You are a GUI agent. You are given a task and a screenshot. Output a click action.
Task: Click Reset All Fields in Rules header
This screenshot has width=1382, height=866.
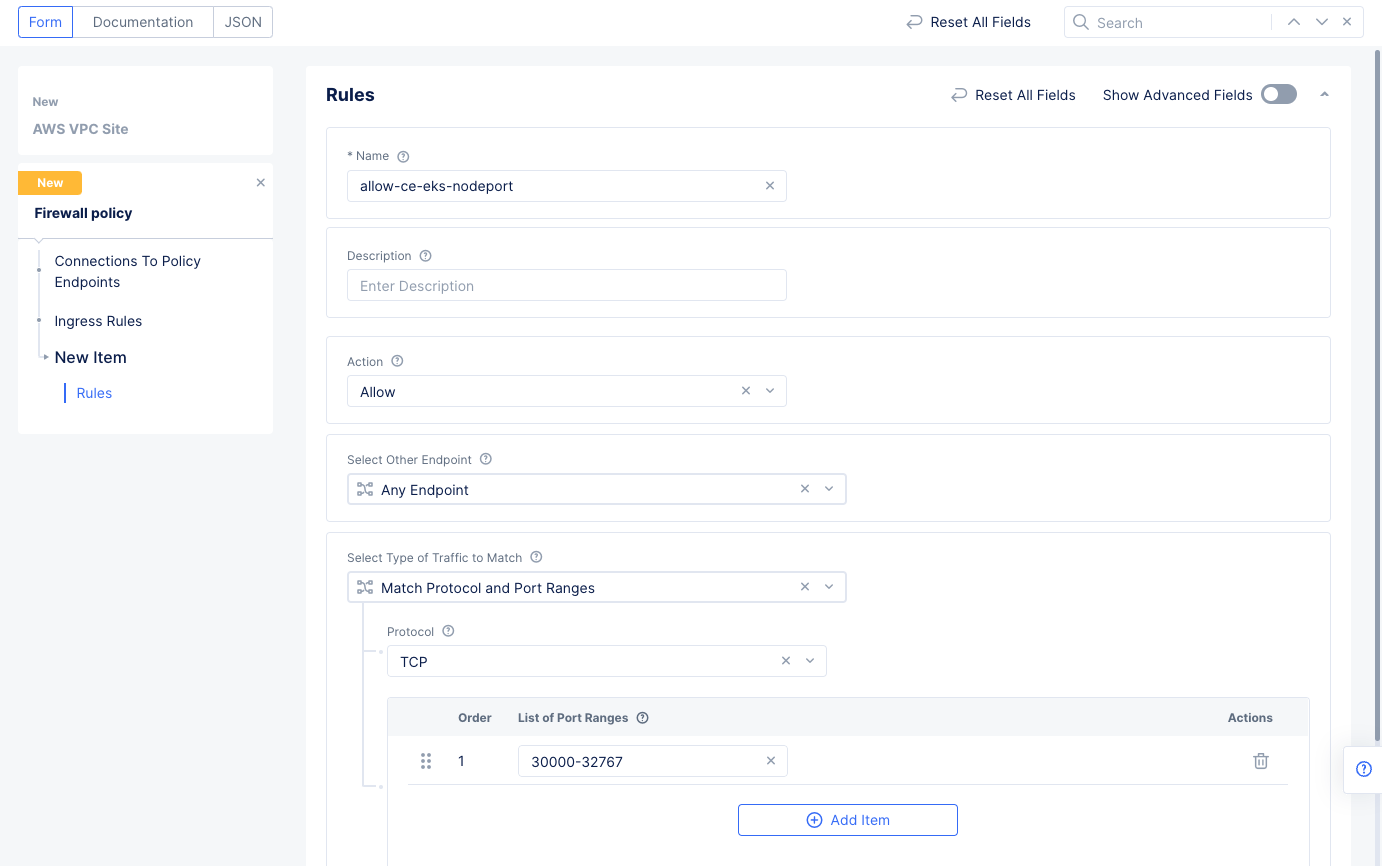click(1013, 95)
